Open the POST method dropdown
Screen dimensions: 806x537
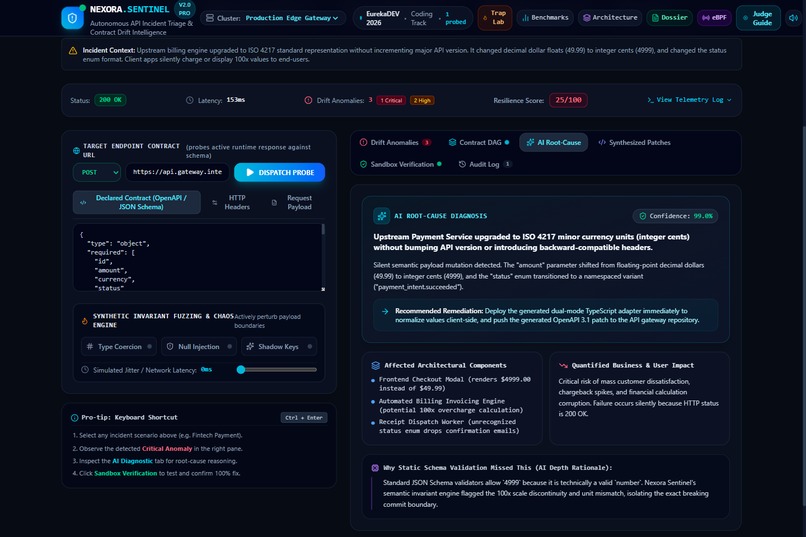97,172
